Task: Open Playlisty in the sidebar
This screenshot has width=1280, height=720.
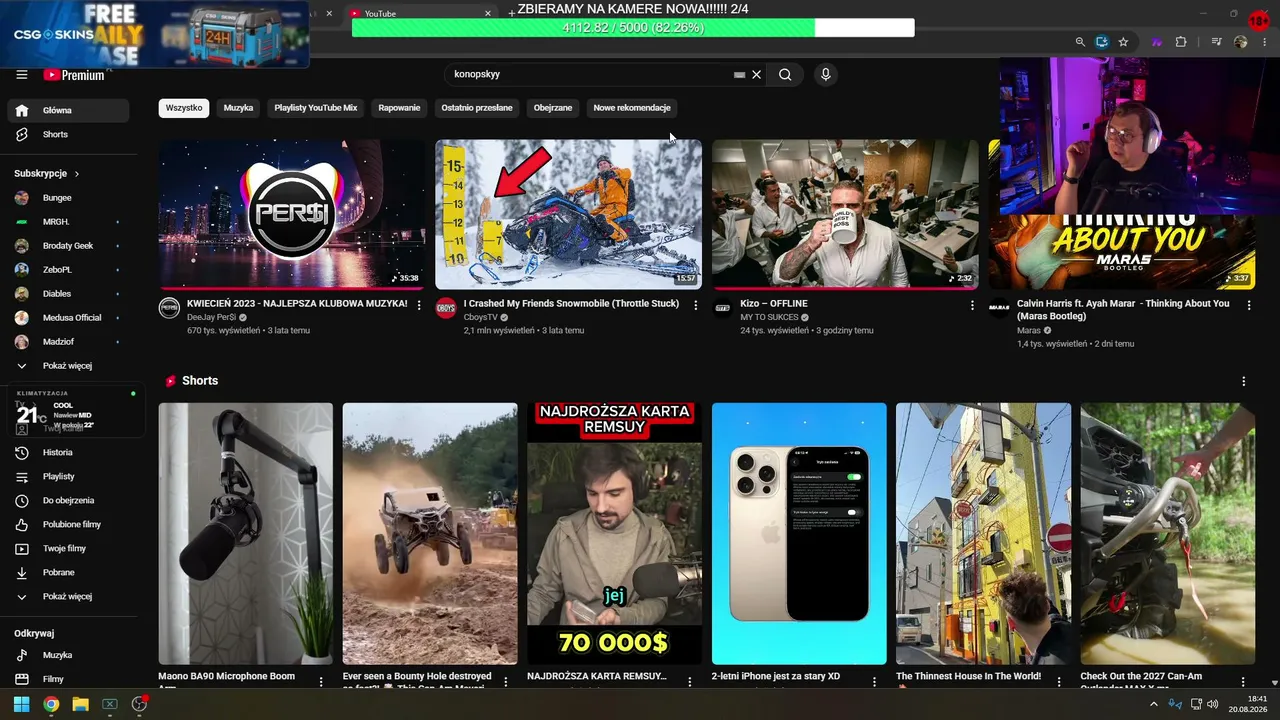Action: (68, 476)
